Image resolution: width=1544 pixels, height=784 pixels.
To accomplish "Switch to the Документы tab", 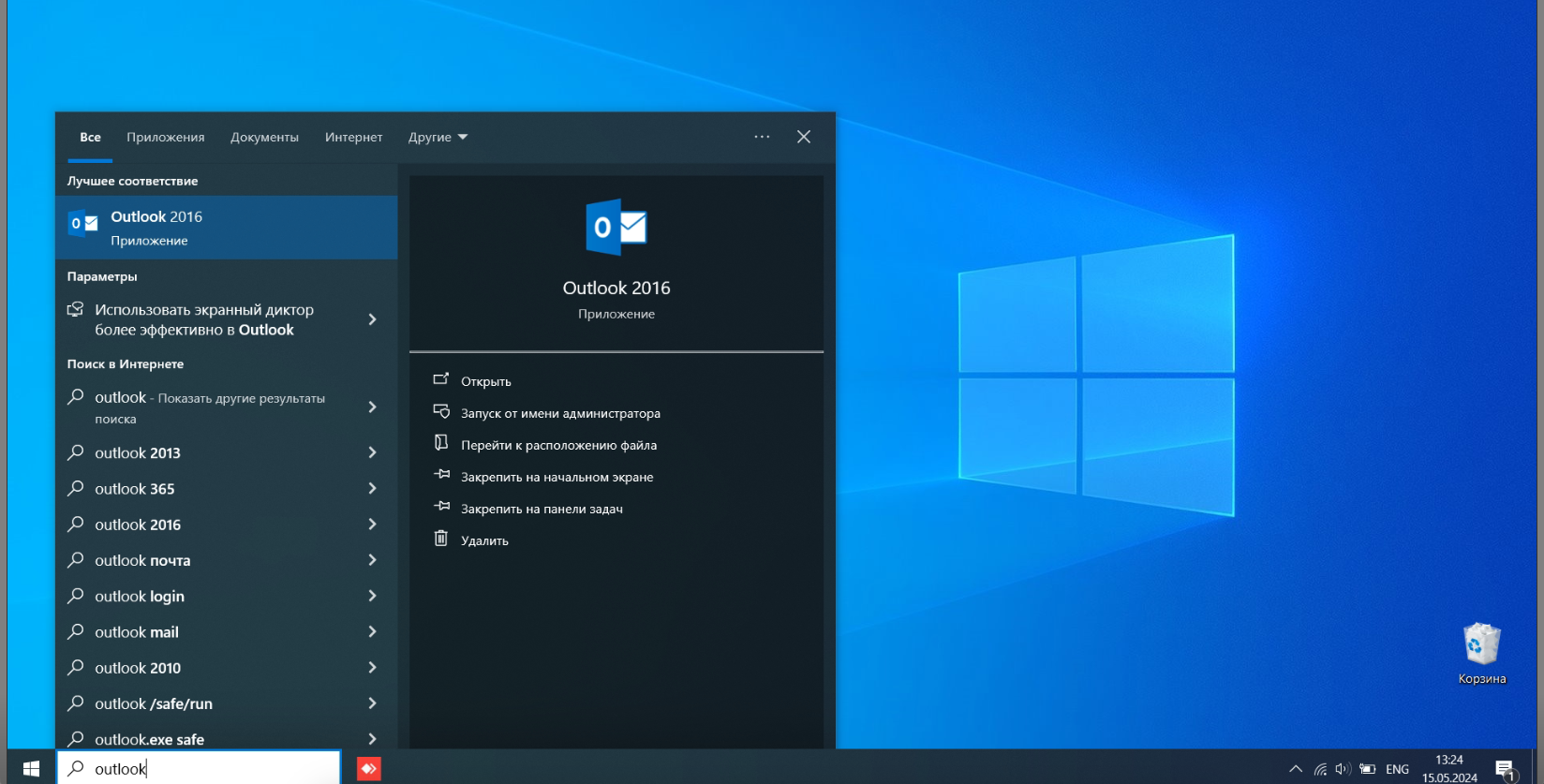I will [264, 137].
